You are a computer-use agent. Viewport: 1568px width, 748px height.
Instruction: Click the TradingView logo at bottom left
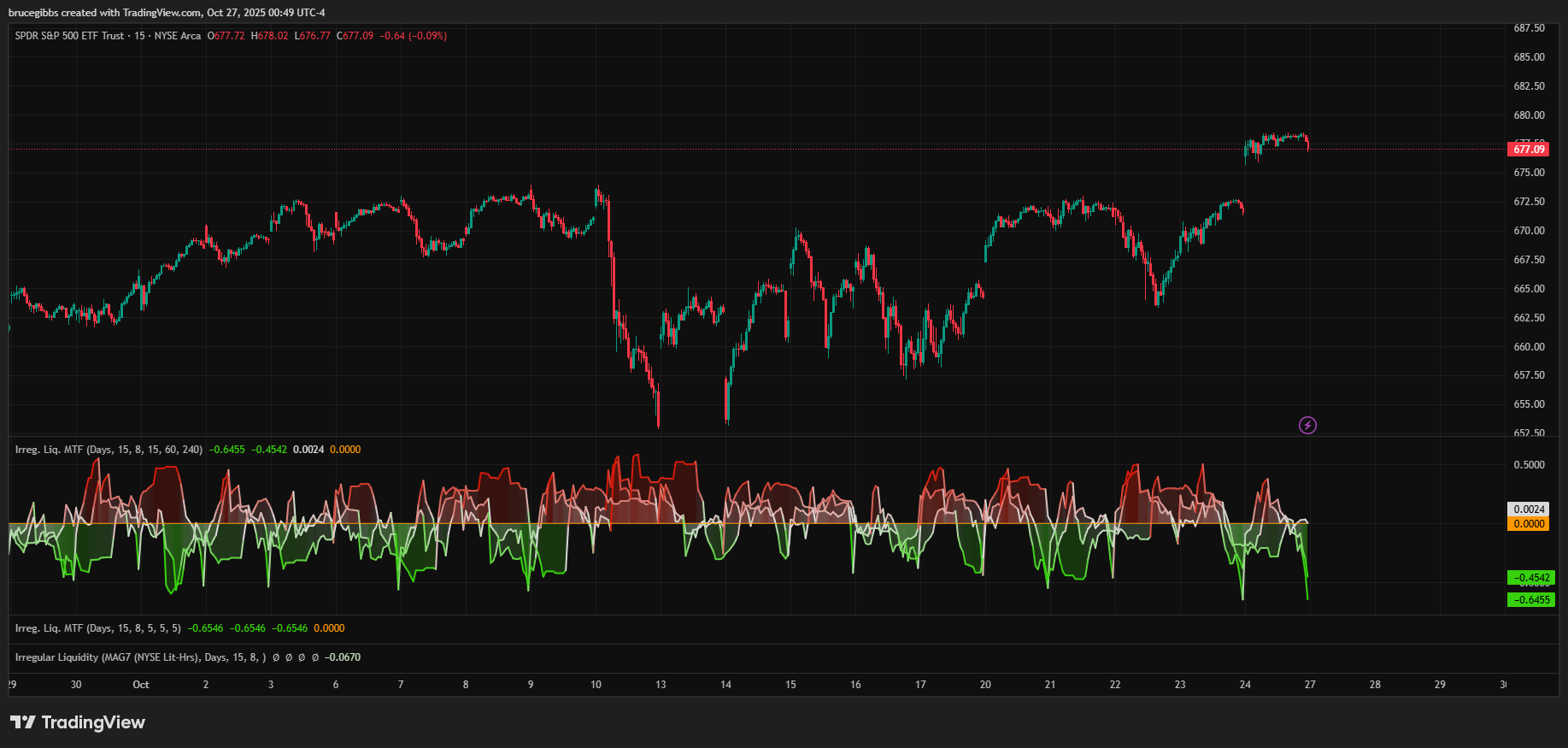coord(78,722)
